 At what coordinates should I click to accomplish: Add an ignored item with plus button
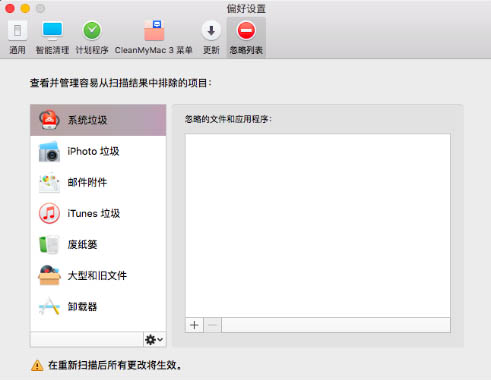(x=194, y=325)
